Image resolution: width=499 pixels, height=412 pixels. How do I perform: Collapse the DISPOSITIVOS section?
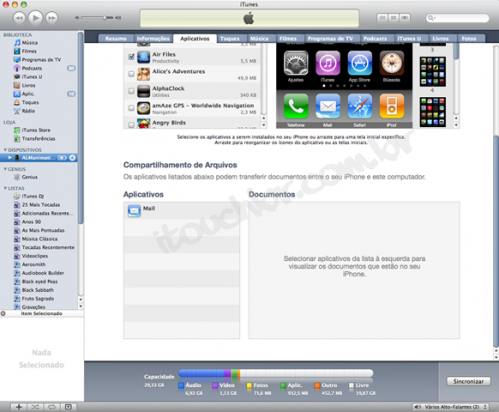pos(5,150)
